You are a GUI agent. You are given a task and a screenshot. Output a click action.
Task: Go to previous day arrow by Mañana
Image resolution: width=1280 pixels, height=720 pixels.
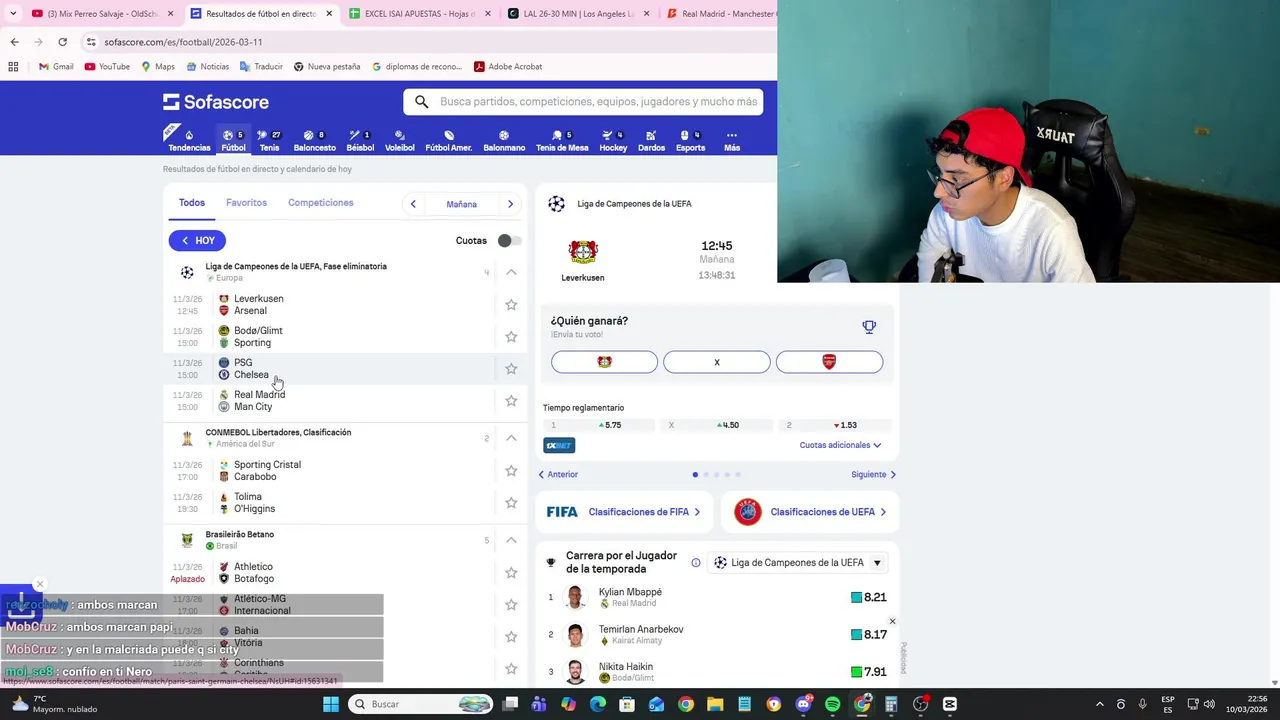[x=413, y=204]
